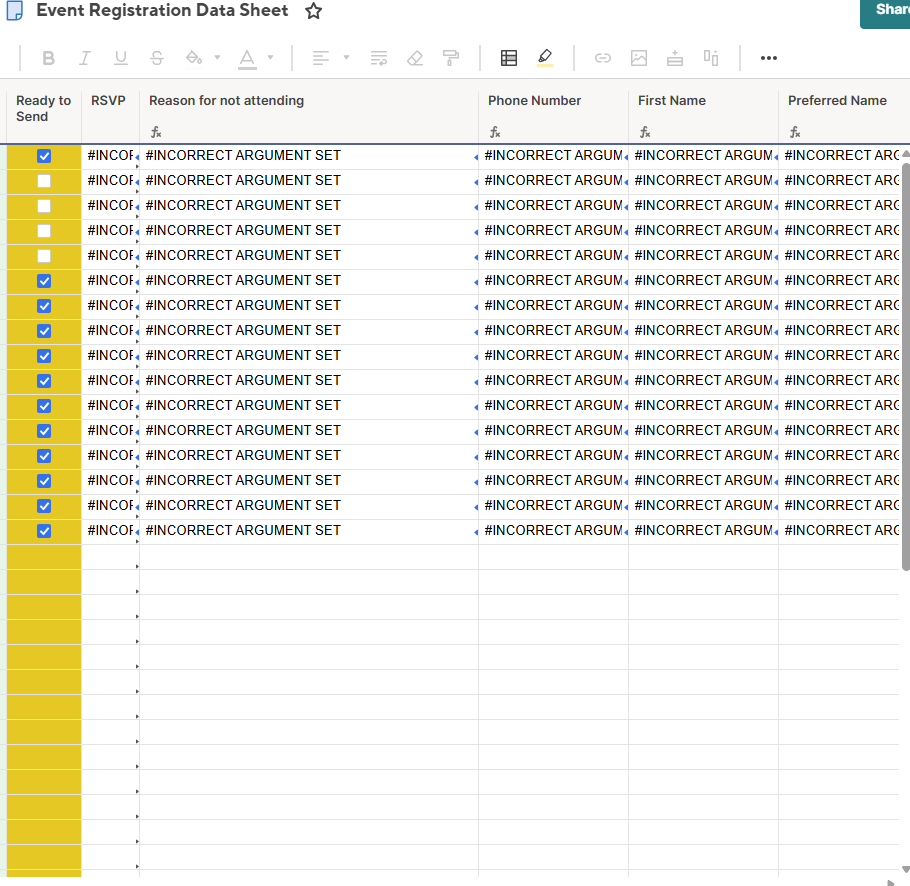The height and width of the screenshot is (886, 910).
Task: Click the scroll down arrow of the grid
Action: tap(905, 869)
